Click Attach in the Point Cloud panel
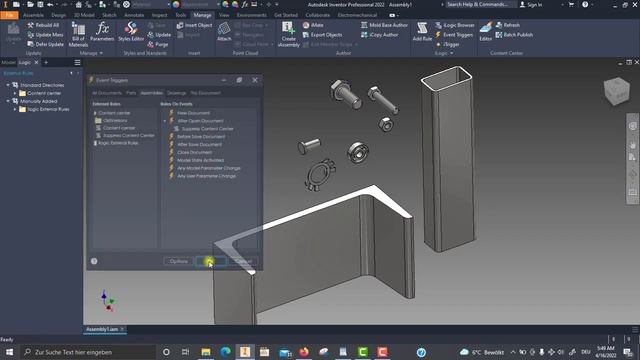Image resolution: width=640 pixels, height=360 pixels. click(x=224, y=32)
